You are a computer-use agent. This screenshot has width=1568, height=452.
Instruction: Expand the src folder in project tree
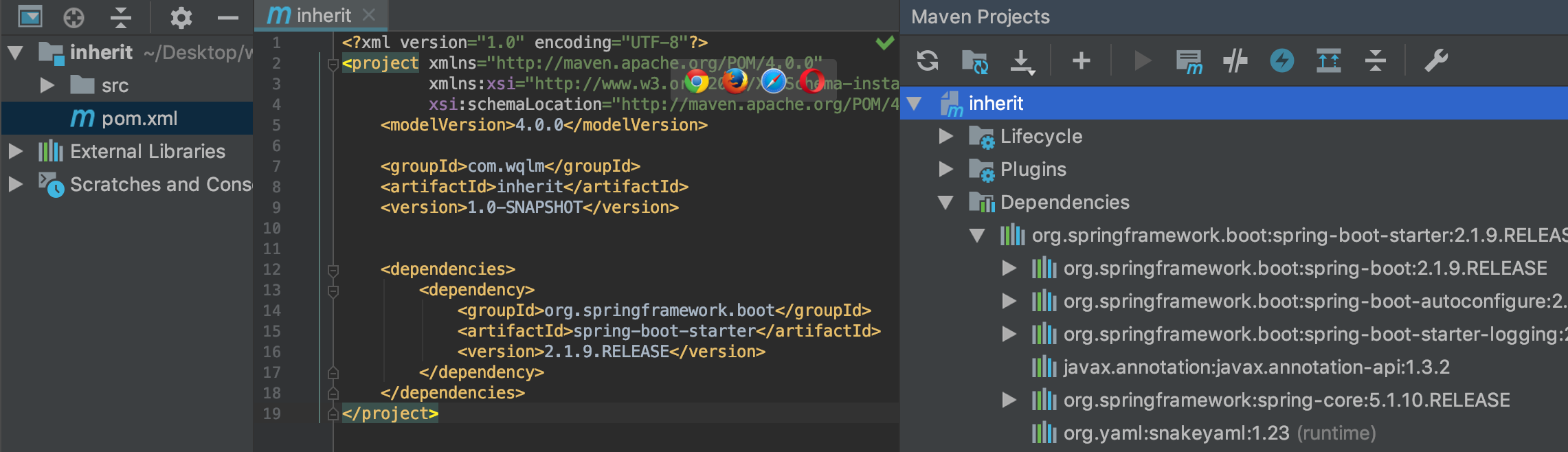[47, 85]
